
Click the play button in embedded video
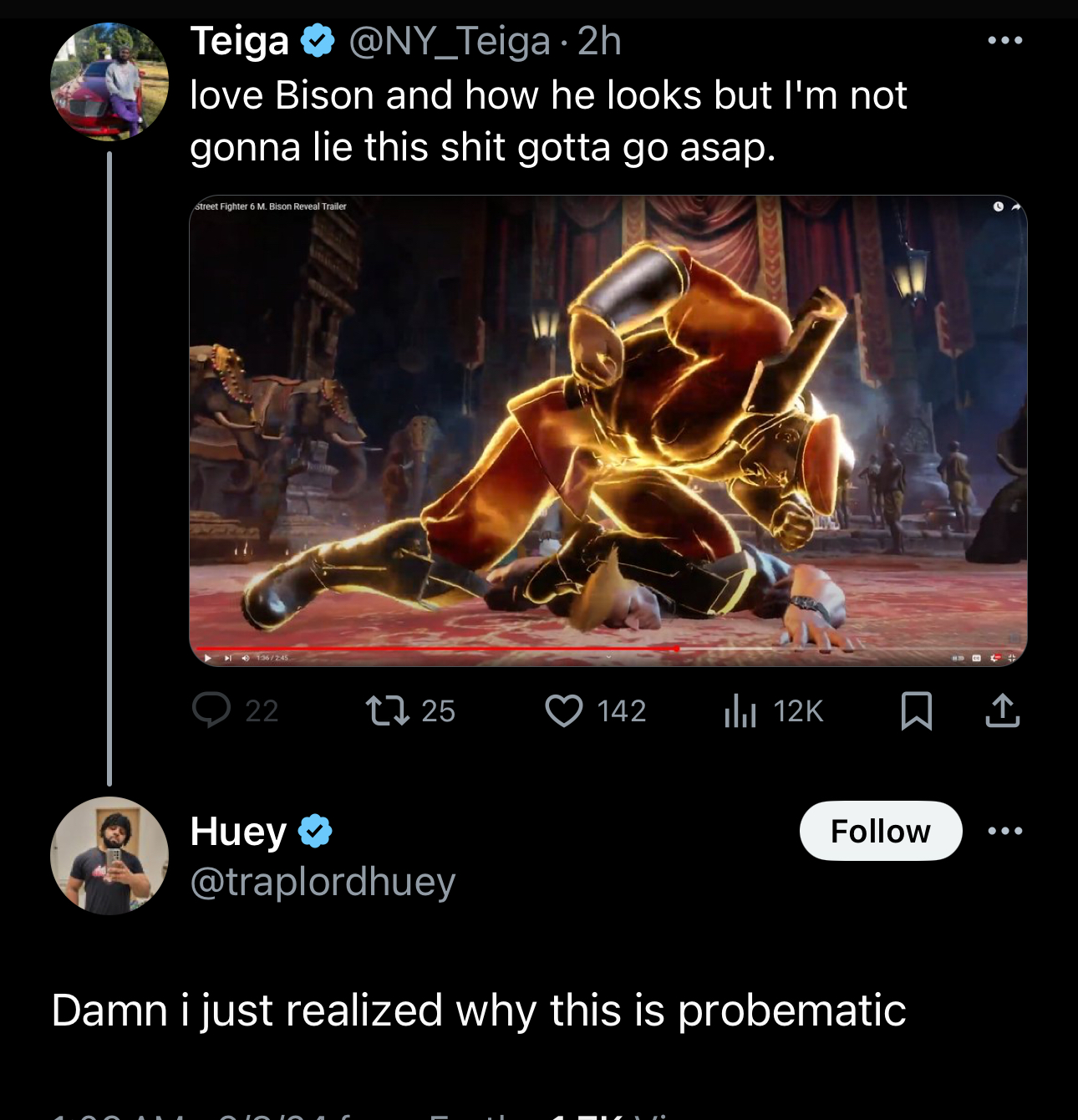click(x=207, y=658)
